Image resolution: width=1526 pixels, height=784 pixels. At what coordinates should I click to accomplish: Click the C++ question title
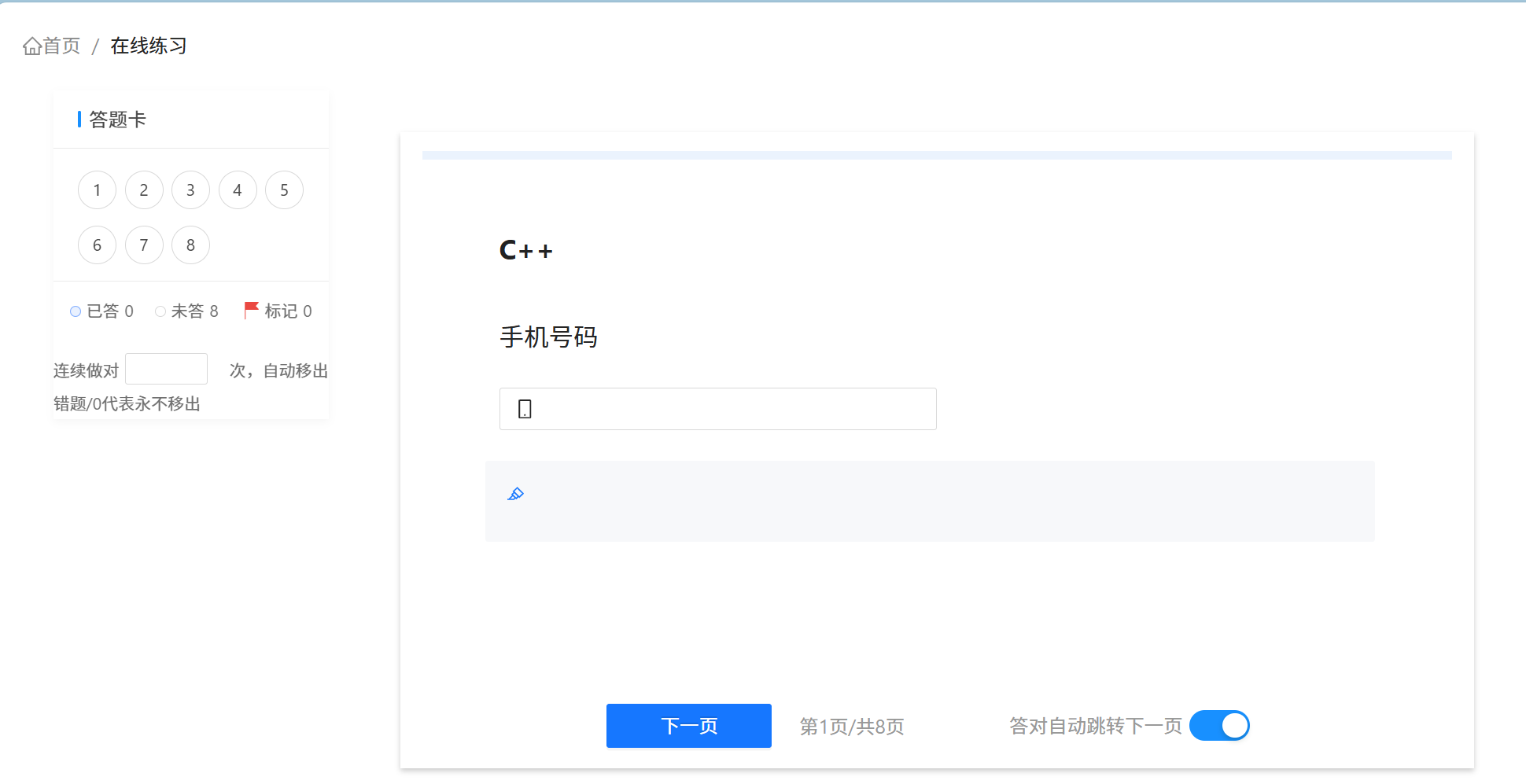pos(525,251)
